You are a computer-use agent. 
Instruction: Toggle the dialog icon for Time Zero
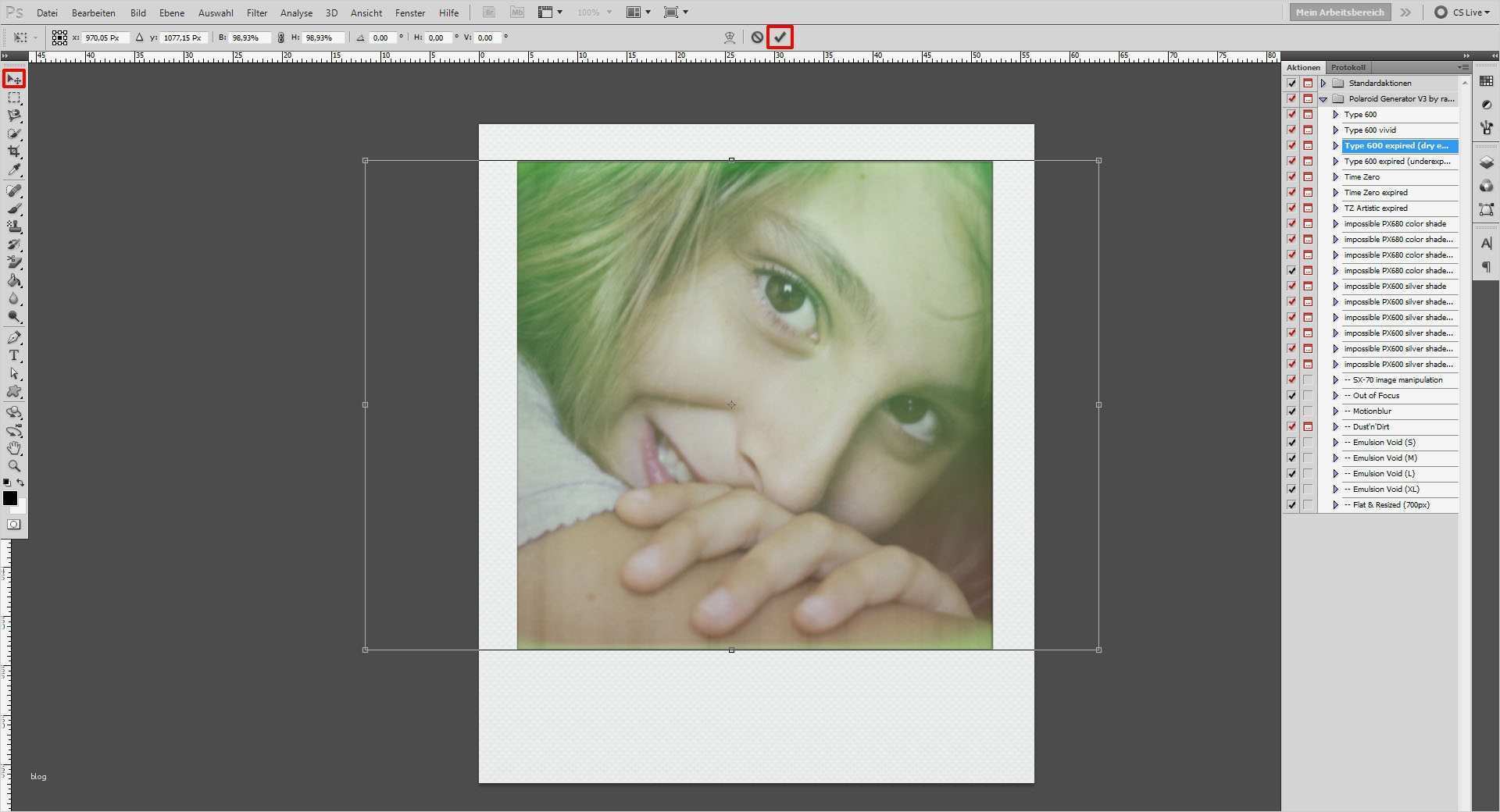click(1307, 176)
